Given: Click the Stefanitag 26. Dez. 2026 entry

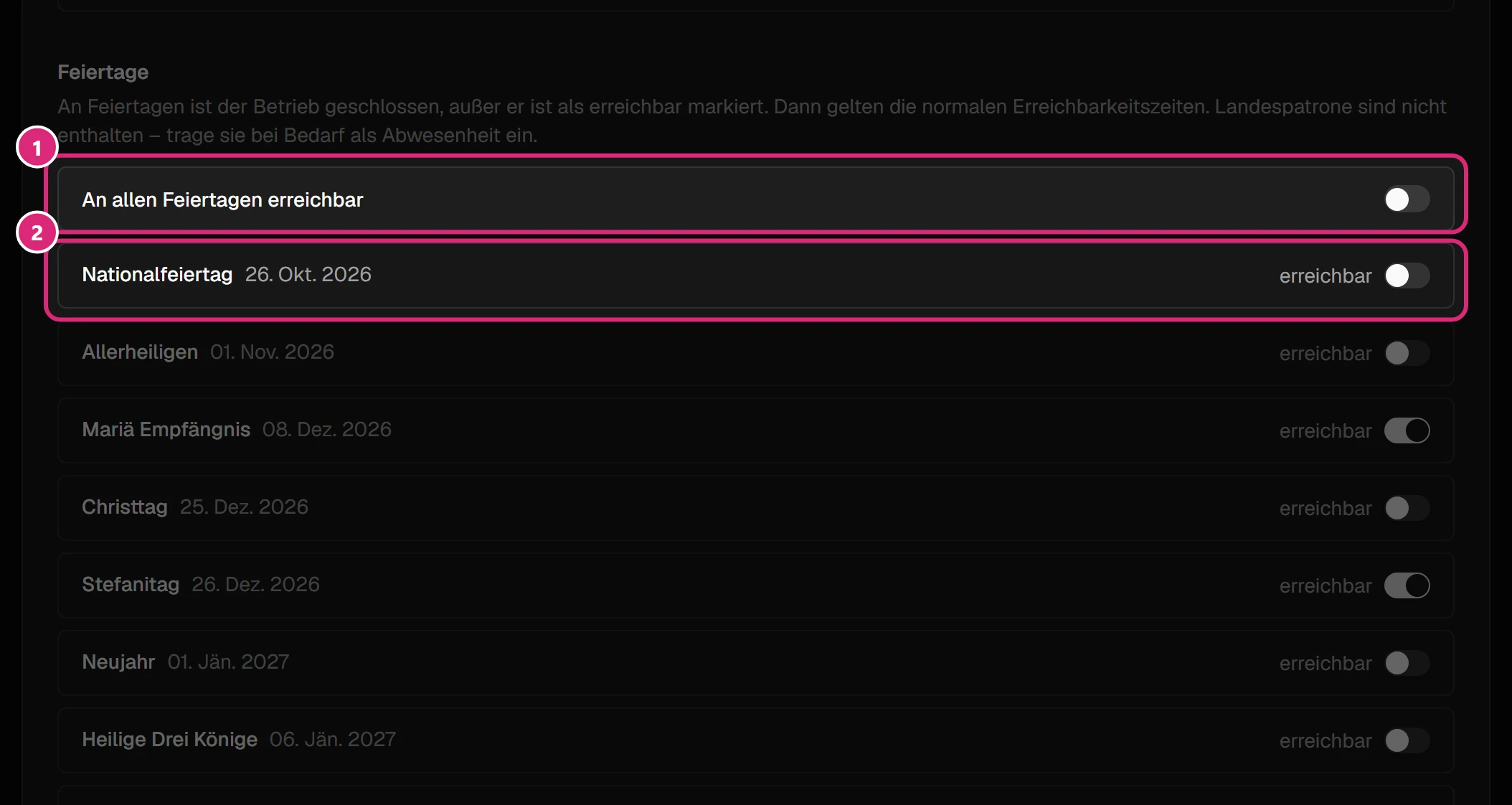Looking at the screenshot, I should coord(200,584).
